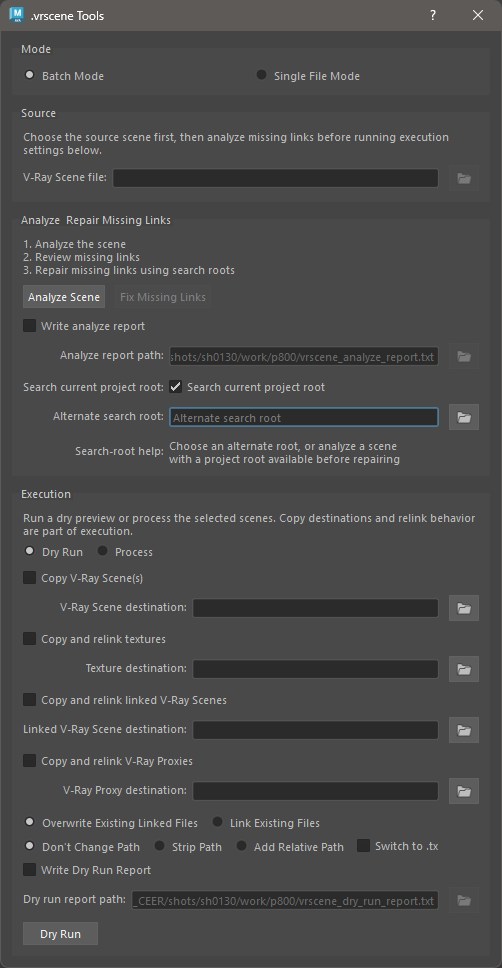The image size is (502, 968).
Task: Browse for V-Ray Proxy destination folder
Action: pyautogui.click(x=464, y=791)
